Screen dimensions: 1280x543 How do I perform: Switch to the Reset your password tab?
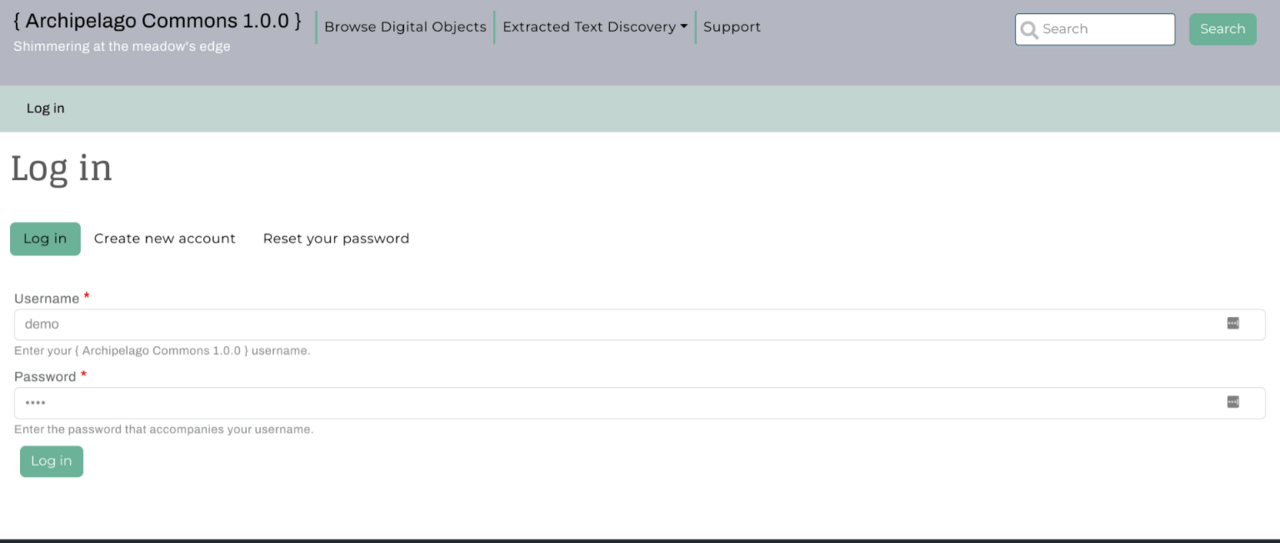[336, 239]
